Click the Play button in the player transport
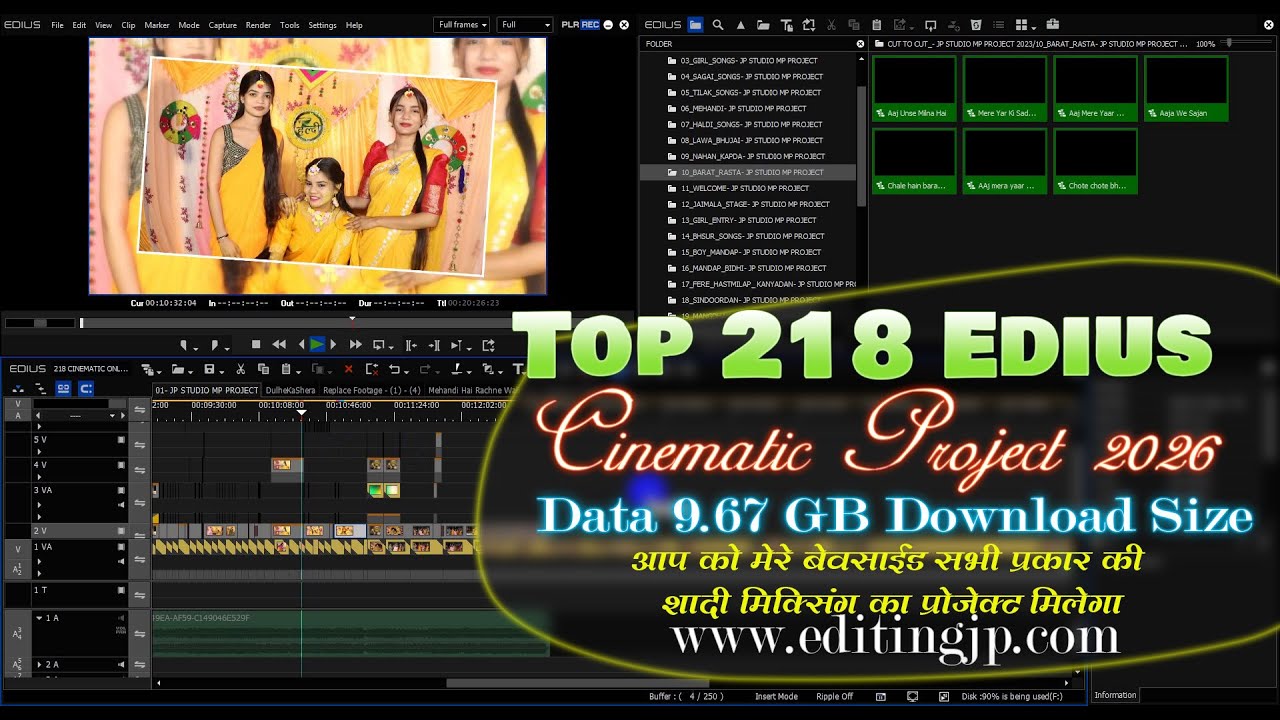The height and width of the screenshot is (720, 1280). pos(317,345)
